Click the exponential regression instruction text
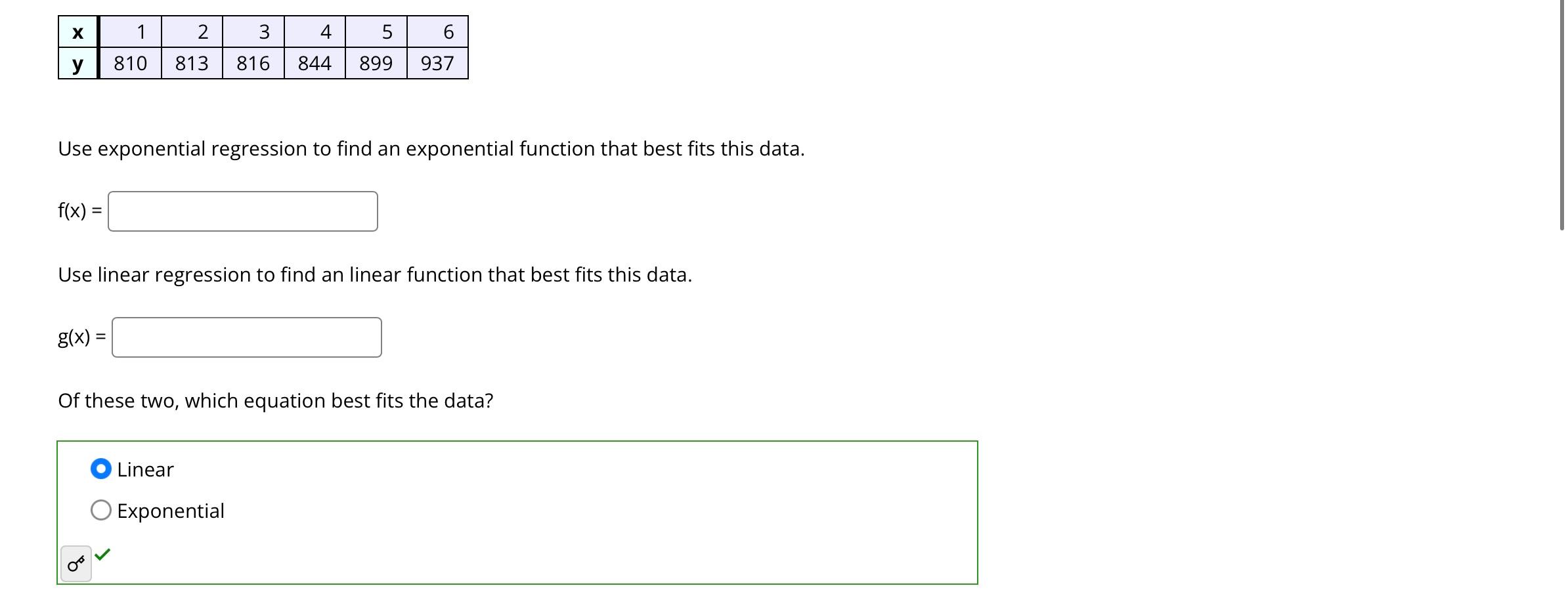The image size is (1568, 592). pos(431,148)
